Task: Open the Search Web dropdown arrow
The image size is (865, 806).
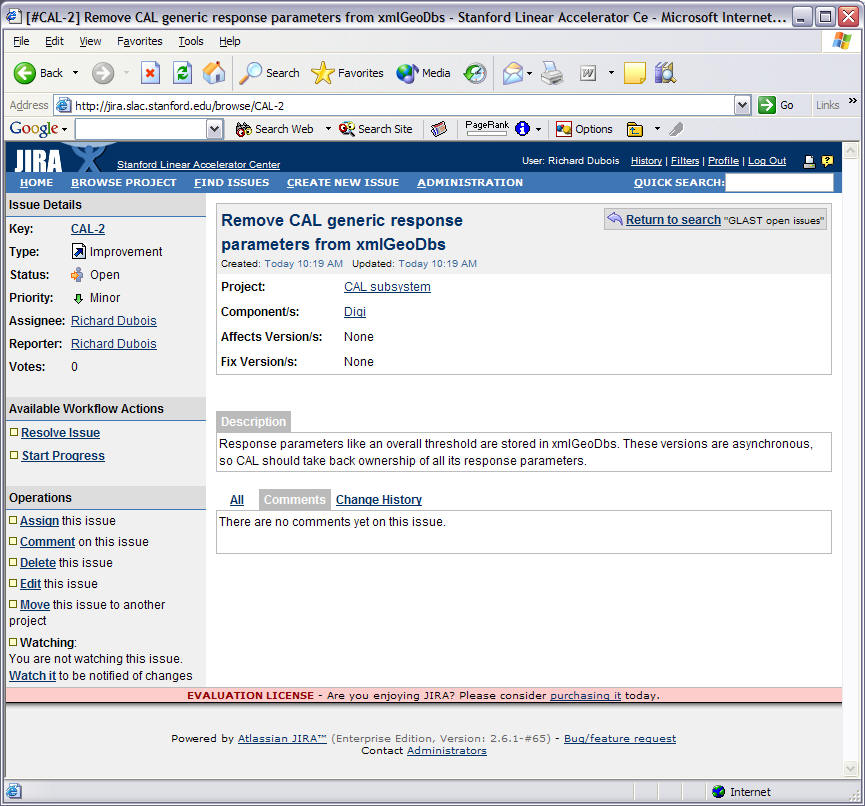Action: click(328, 129)
